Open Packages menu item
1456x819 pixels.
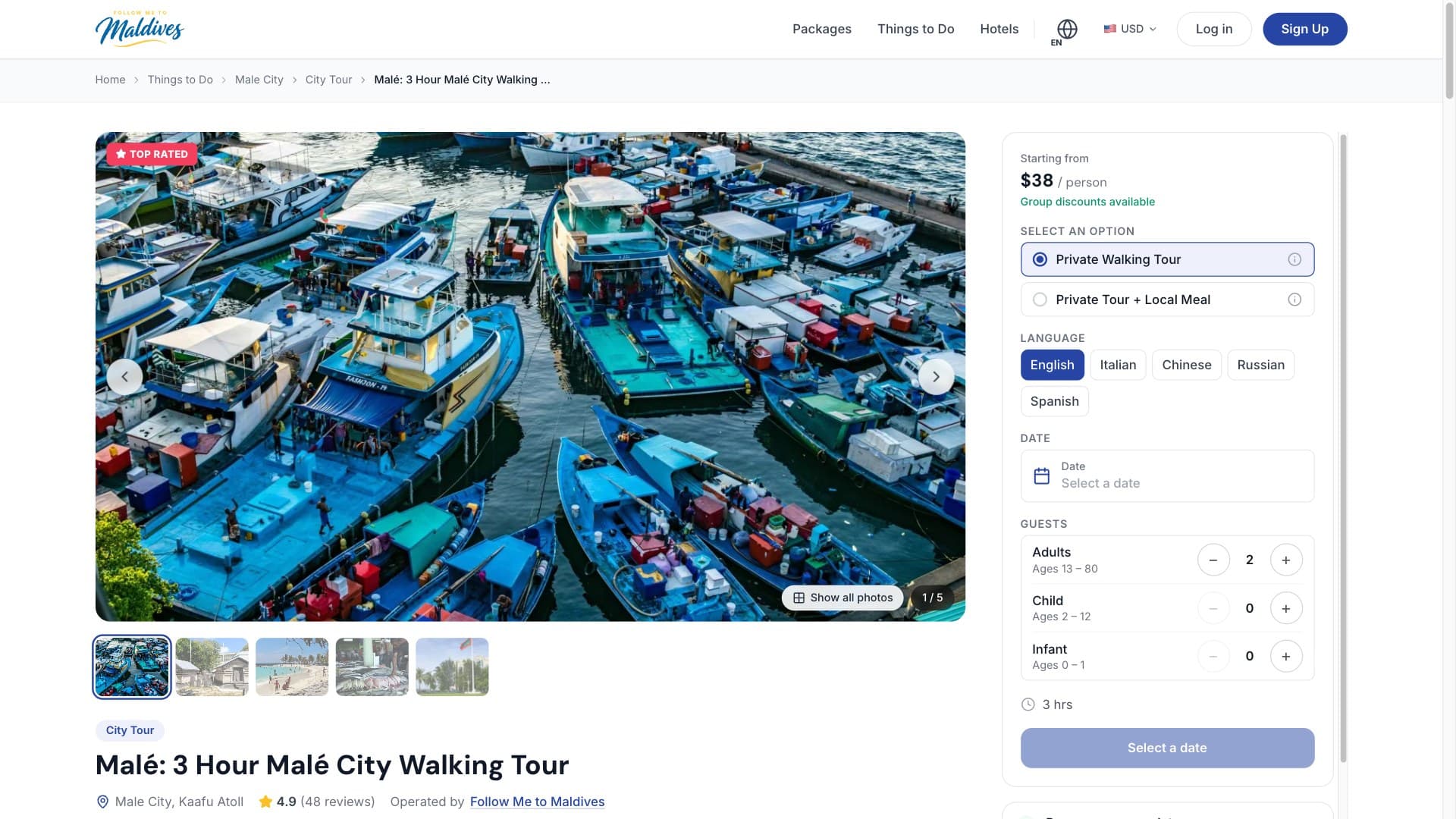(821, 29)
